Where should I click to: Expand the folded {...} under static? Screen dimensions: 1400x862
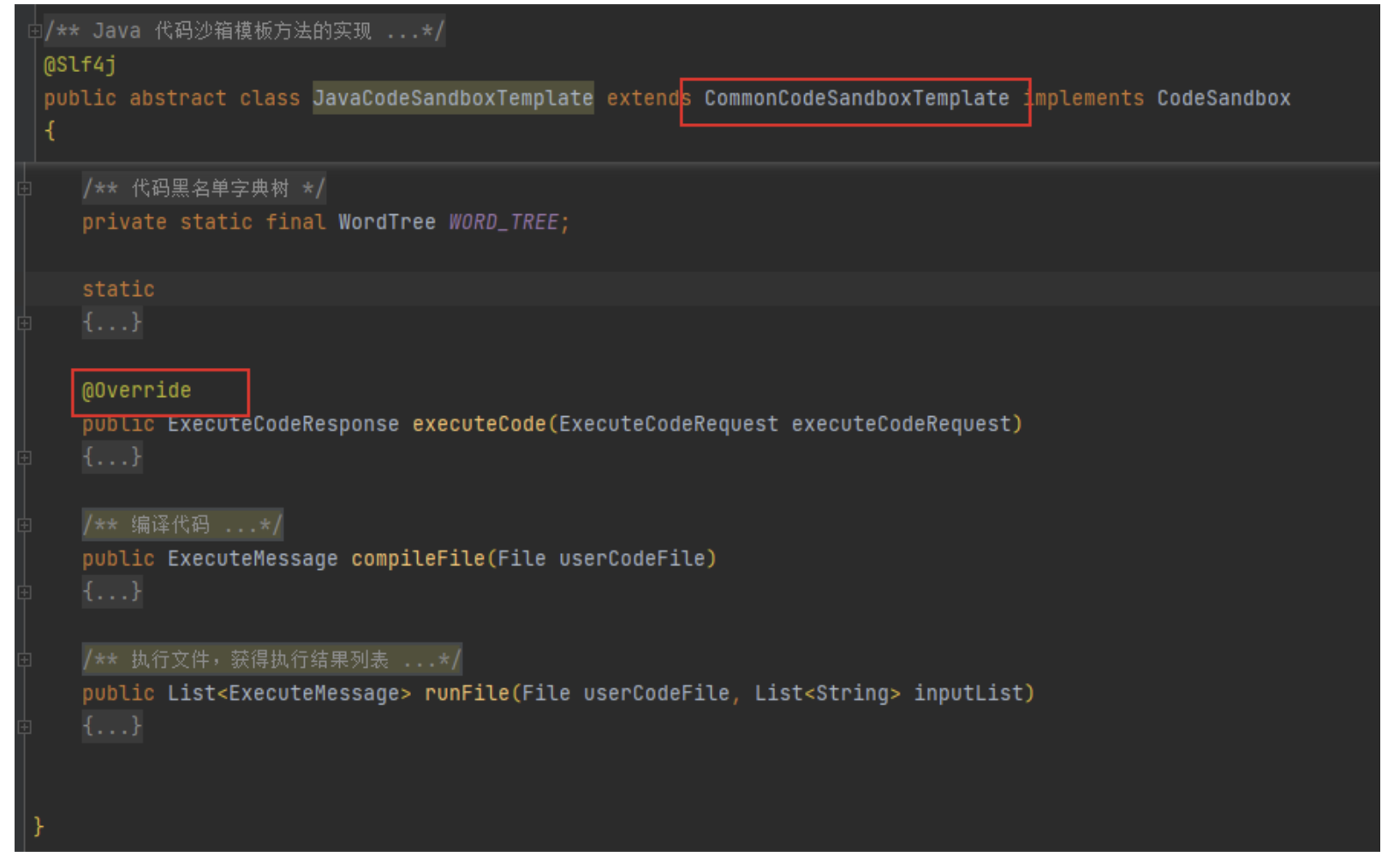[x=112, y=324]
